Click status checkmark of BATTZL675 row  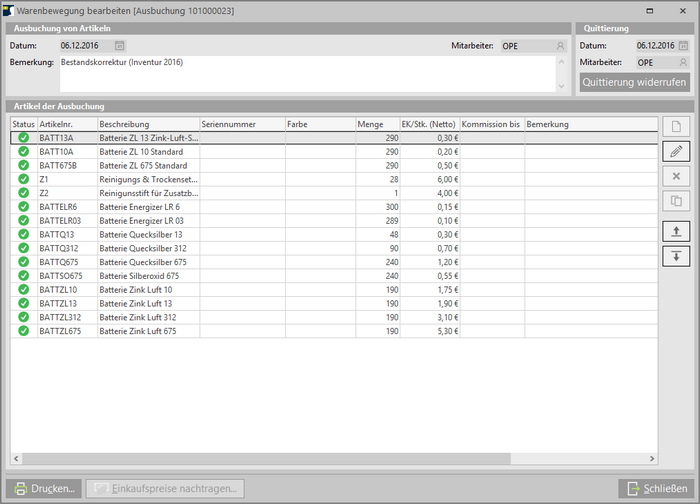23,331
